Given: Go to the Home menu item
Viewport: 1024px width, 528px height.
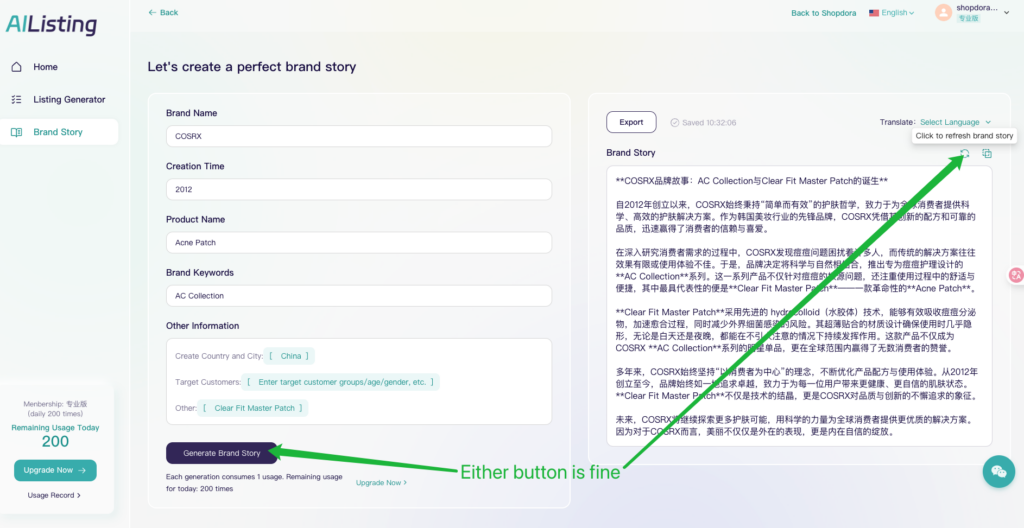Looking at the screenshot, I should (45, 67).
